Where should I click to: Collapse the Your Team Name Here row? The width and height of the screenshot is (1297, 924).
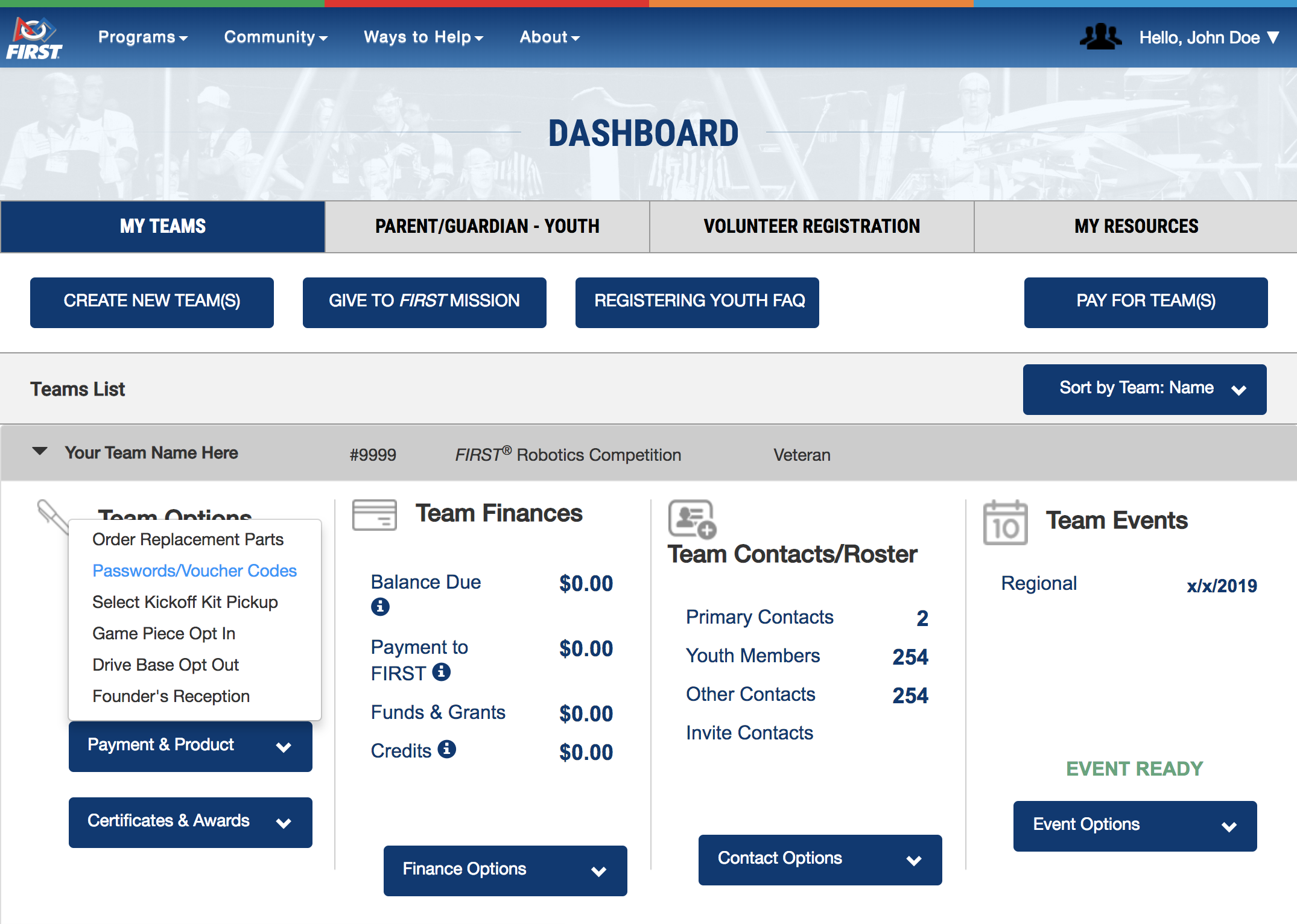click(x=40, y=452)
